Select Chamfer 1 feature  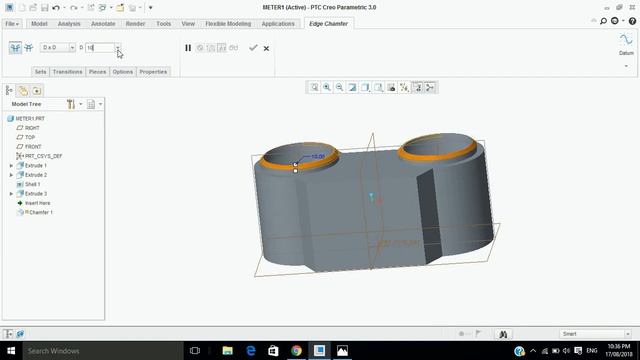point(35,213)
